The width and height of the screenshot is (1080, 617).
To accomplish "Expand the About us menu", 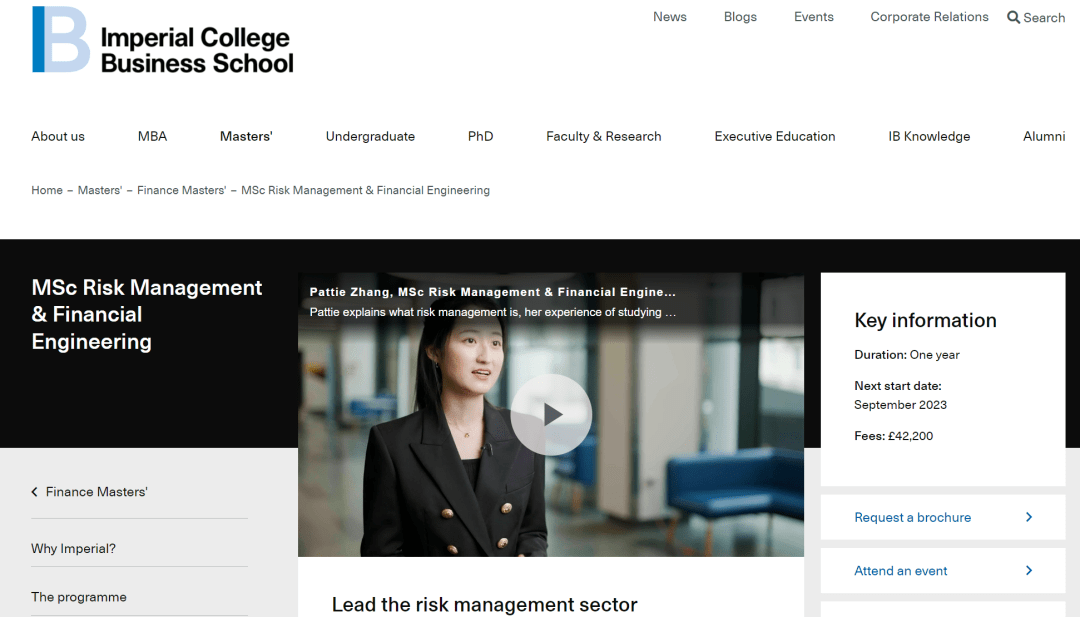I will [58, 136].
